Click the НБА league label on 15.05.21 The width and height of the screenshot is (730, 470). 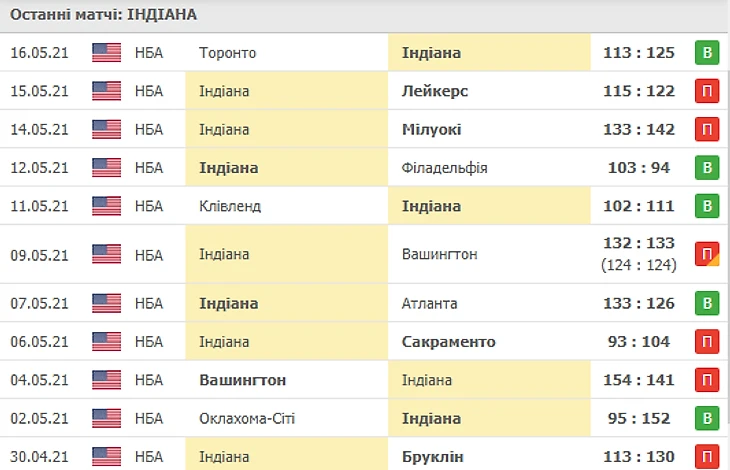pyautogui.click(x=148, y=91)
